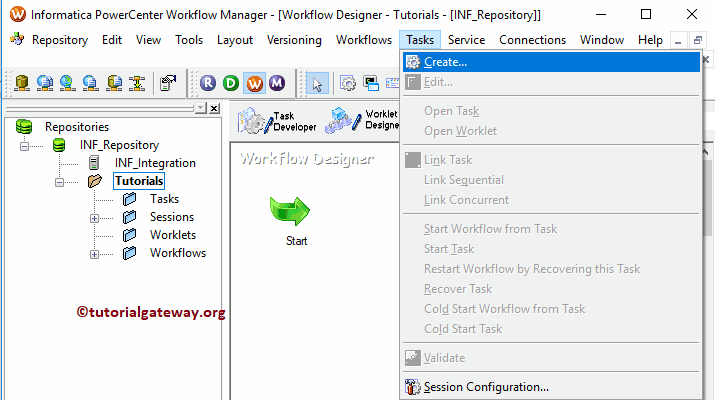Select the Worklets node label
Screen dimensions: 715x400
[x=173, y=235]
